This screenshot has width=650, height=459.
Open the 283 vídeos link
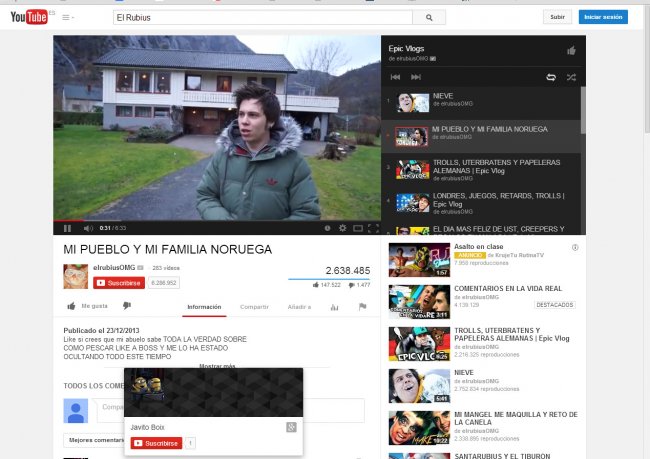point(166,268)
